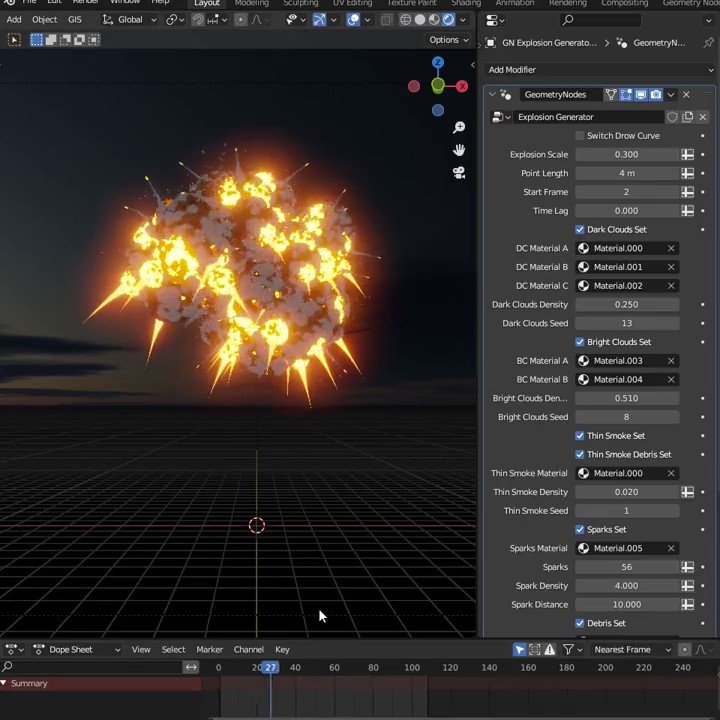Open Dope Sheet mode dropdown
This screenshot has height=720, width=720.
(77, 649)
